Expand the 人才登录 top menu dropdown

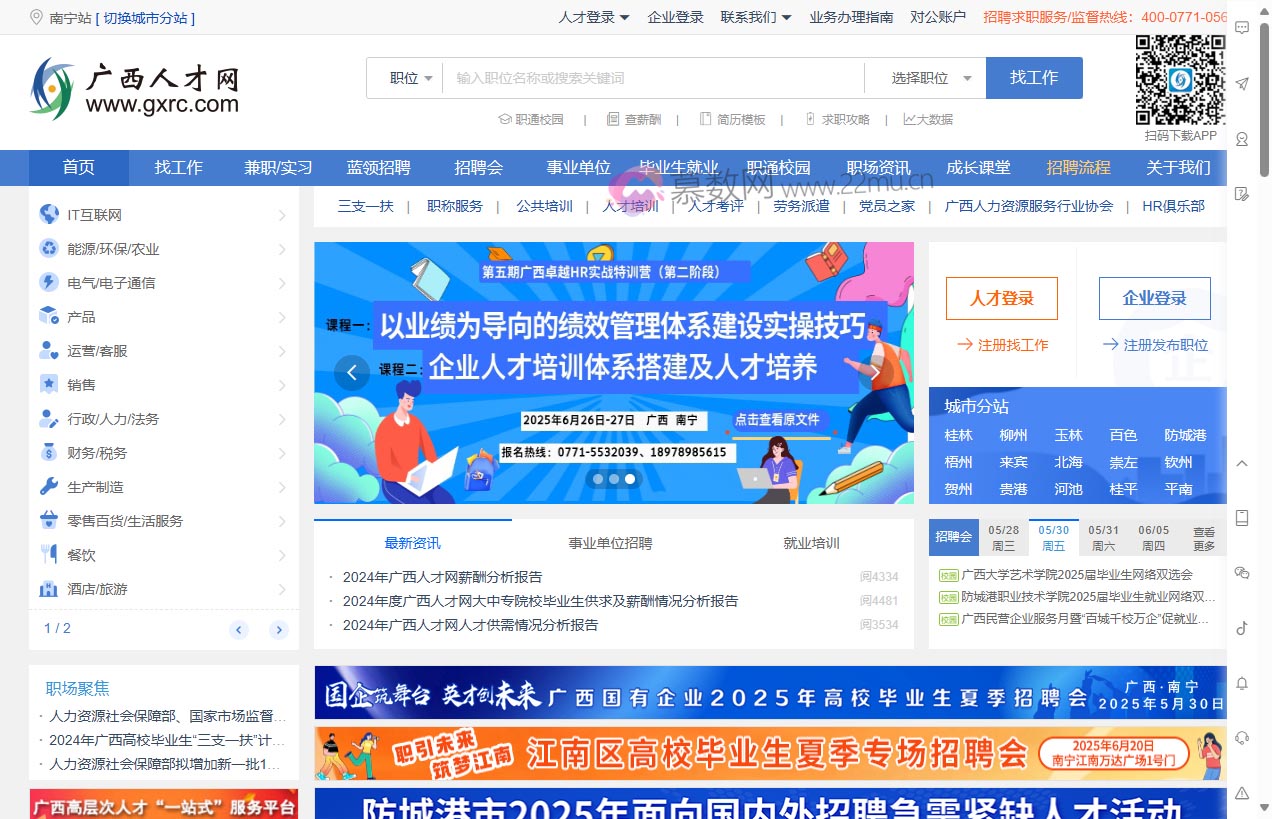pos(591,17)
